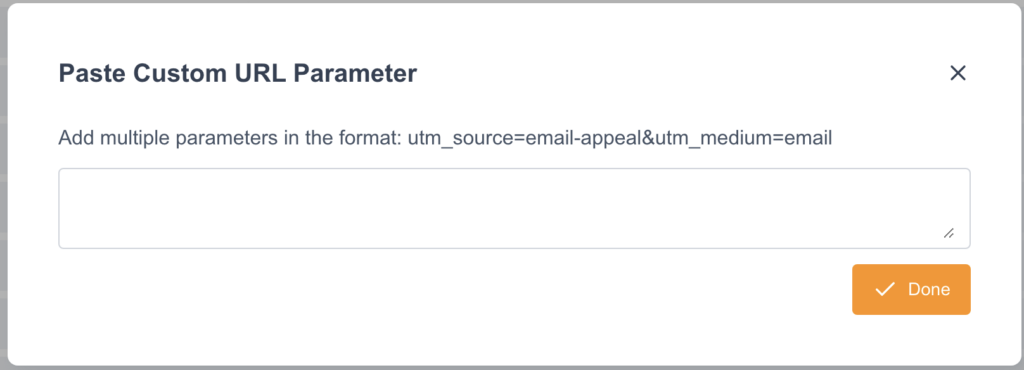Click the word 'Done' on the button
Image resolution: width=1024 pixels, height=370 pixels.
pos(929,289)
